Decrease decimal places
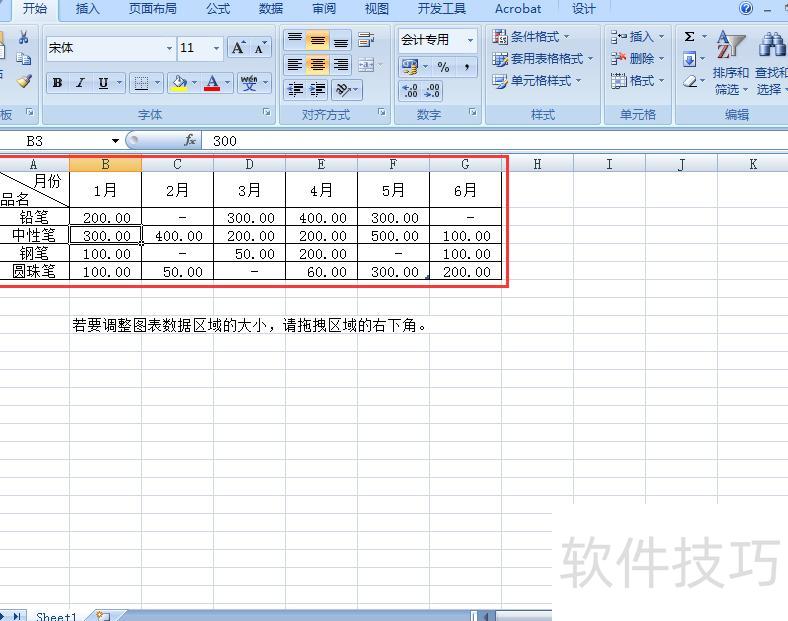Screen dimensions: 788x621 [432, 90]
